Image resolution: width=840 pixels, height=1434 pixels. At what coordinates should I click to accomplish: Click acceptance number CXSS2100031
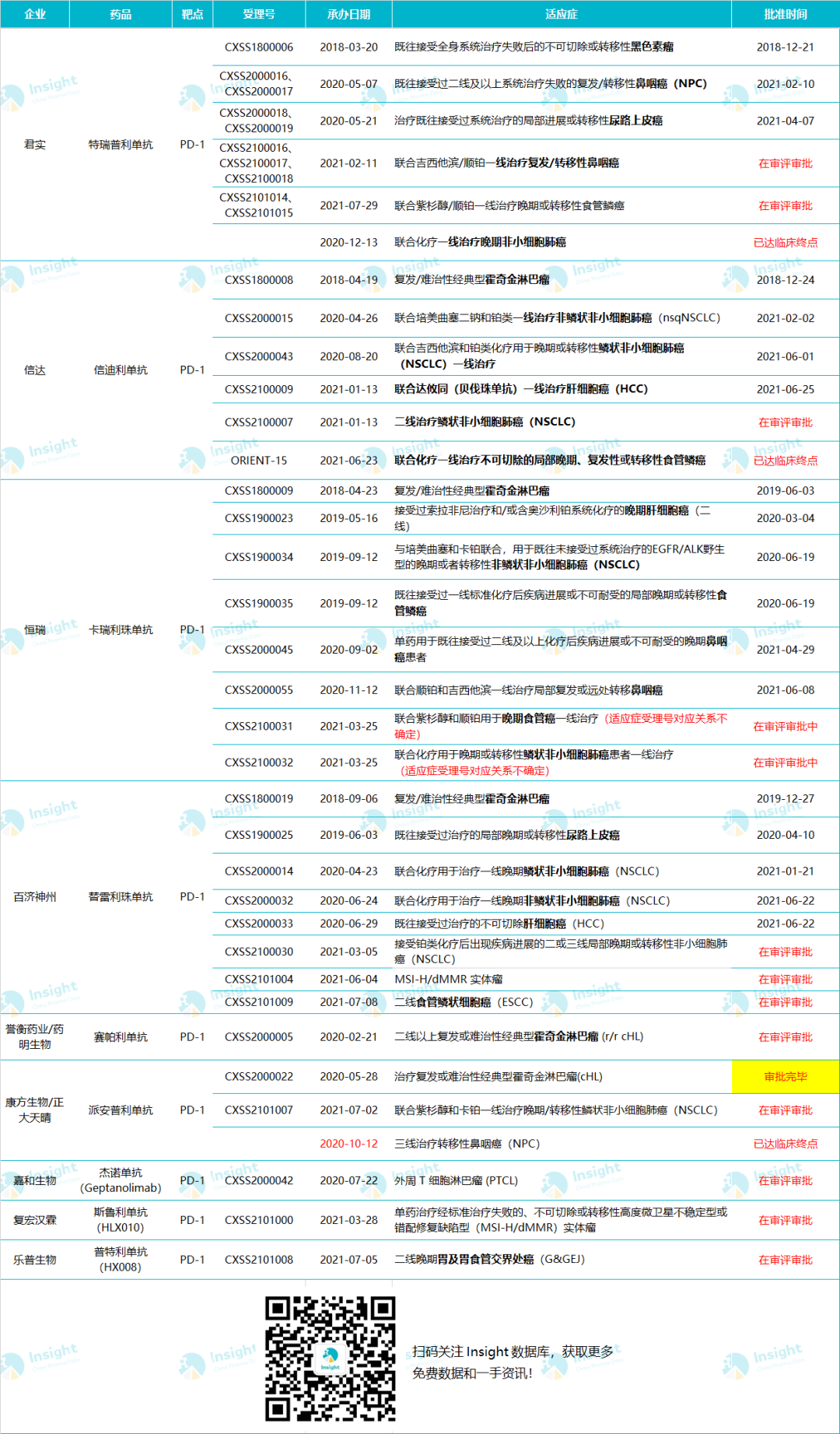259,726
